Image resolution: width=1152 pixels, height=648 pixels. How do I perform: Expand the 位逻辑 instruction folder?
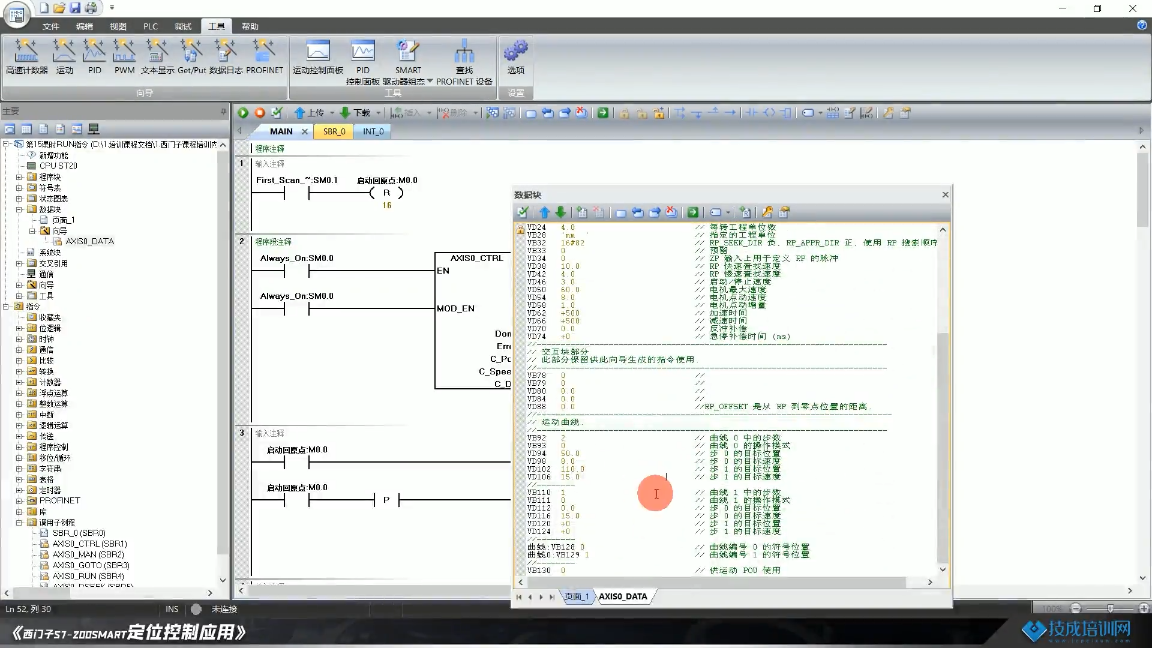pos(19,328)
